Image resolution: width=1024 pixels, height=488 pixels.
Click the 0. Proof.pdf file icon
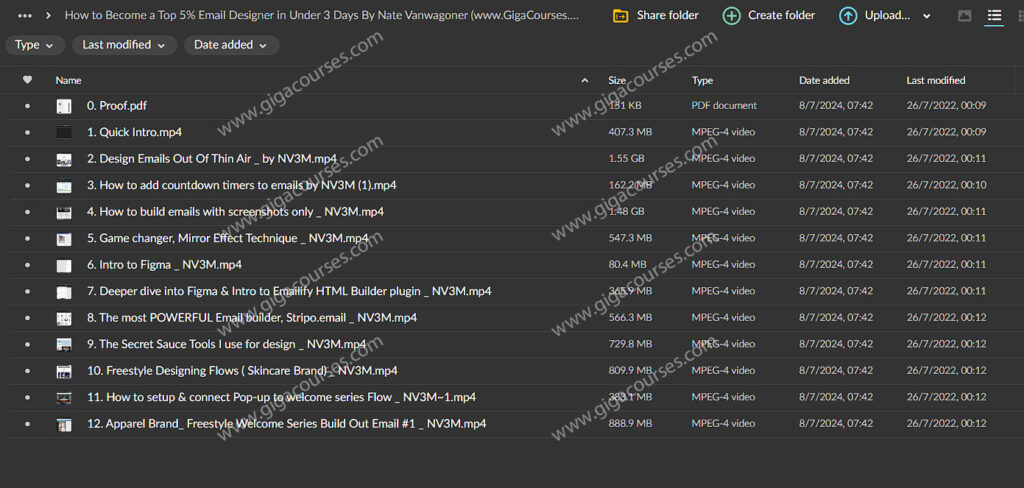pos(64,106)
